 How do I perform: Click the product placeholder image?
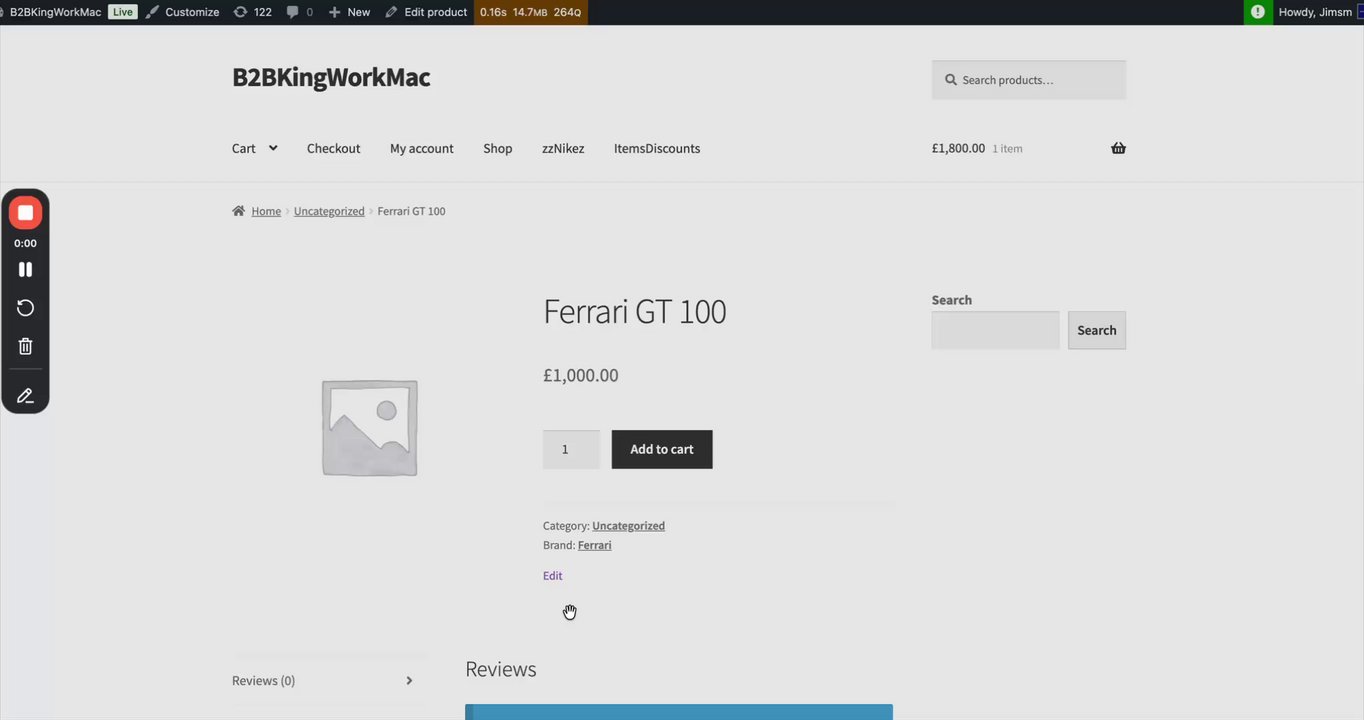pos(369,427)
